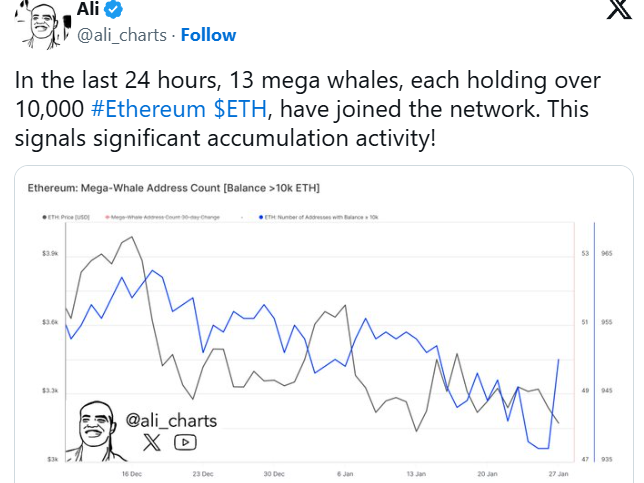Click the 6 Jan date on x-axis

(345, 474)
